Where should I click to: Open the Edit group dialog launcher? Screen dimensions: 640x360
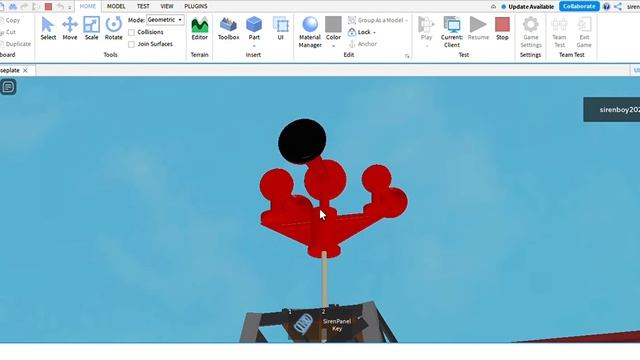[x=407, y=56]
